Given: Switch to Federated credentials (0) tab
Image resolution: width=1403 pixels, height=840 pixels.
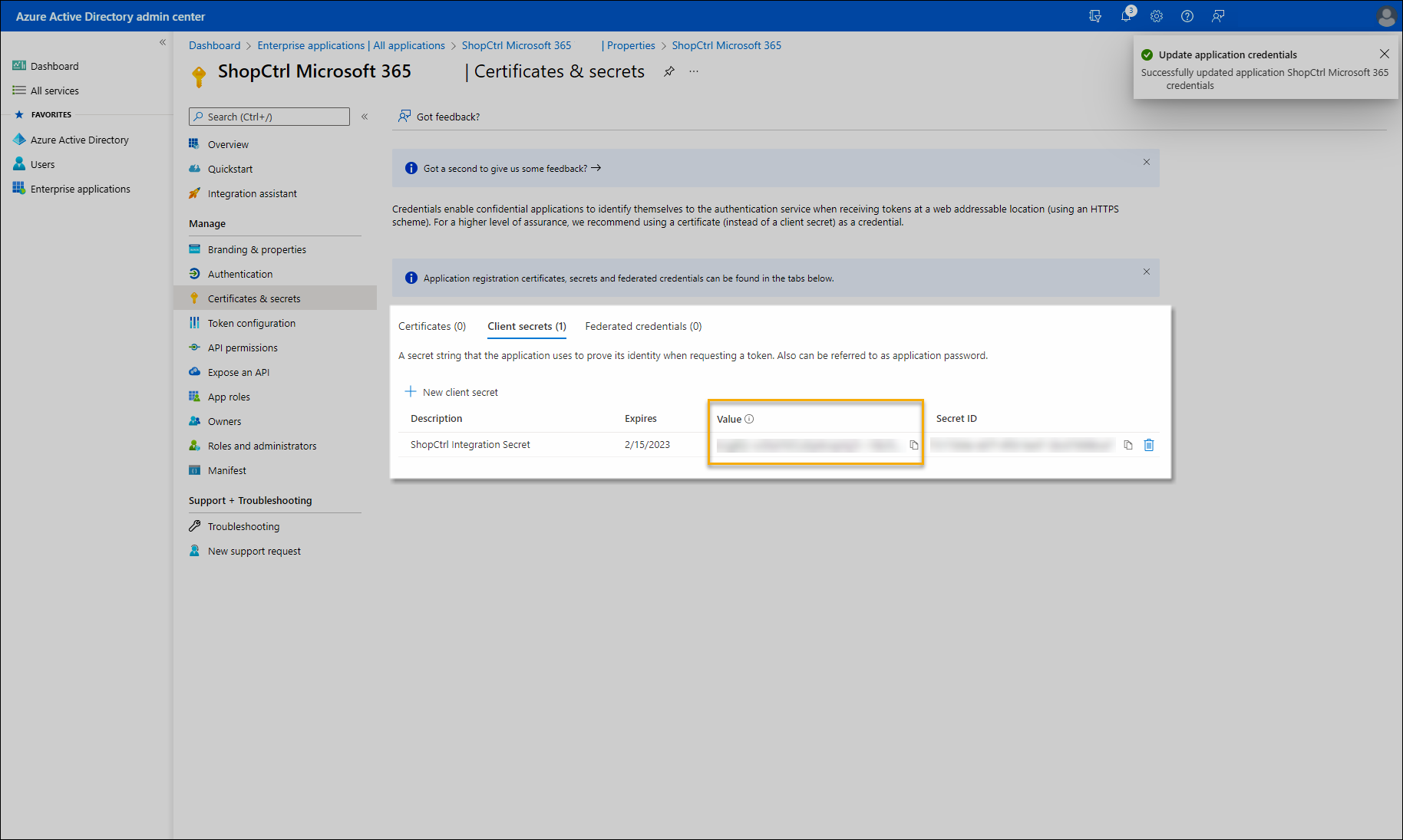Looking at the screenshot, I should pos(643,326).
